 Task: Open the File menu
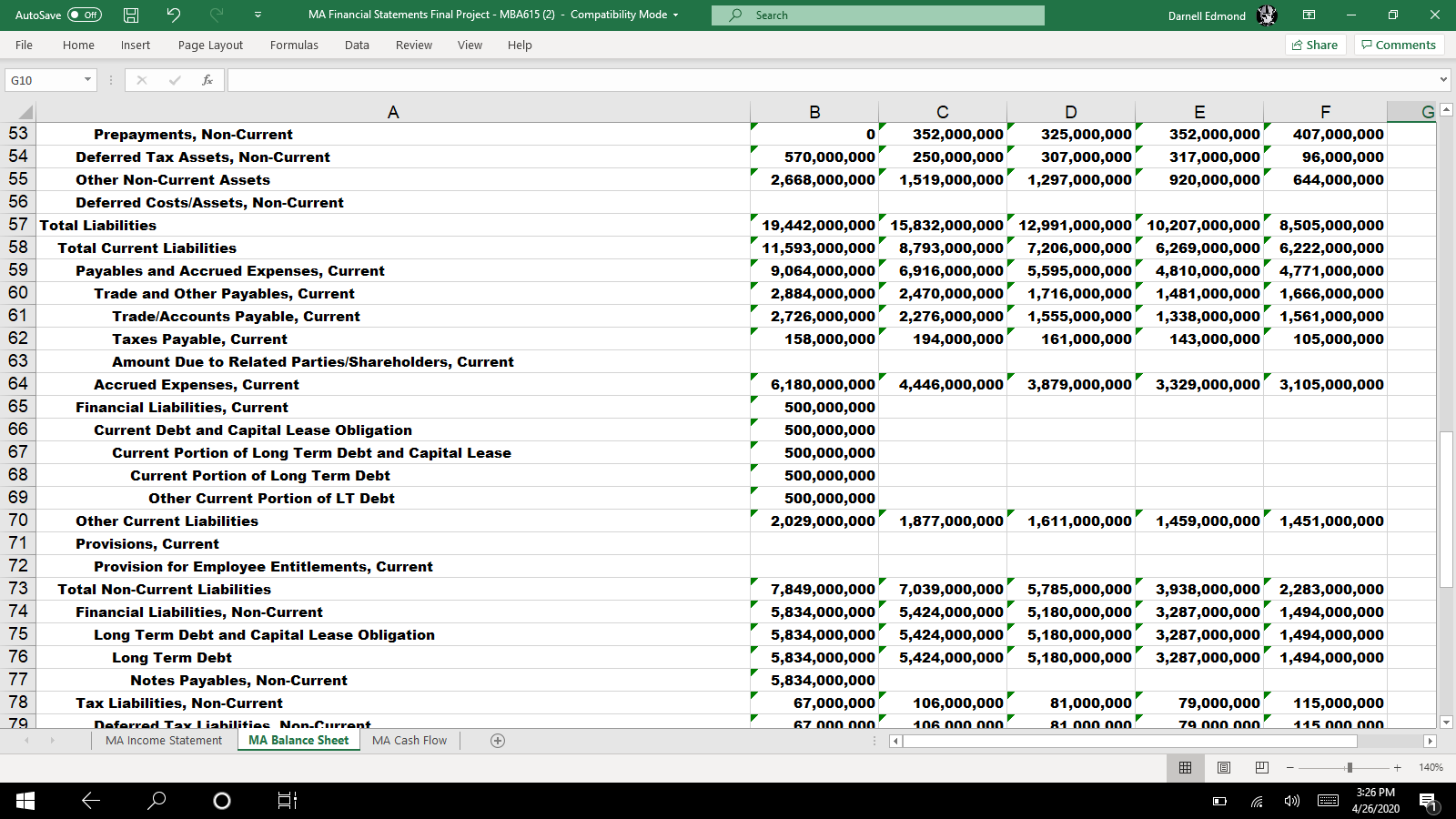[24, 45]
